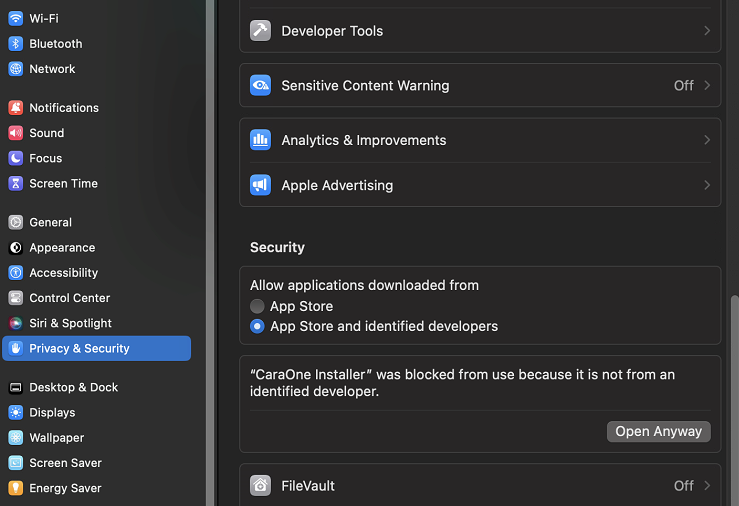Click the settings pane vertical scrollbar

coord(734,400)
